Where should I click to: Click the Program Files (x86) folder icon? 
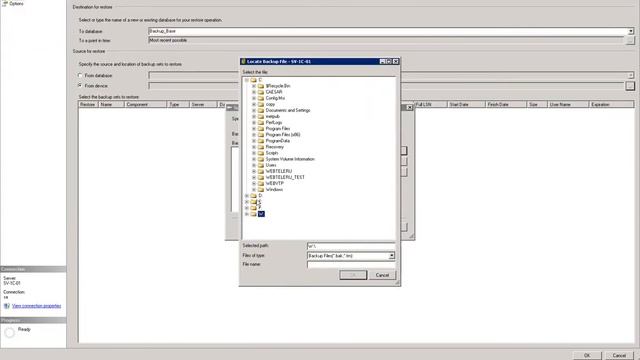pyautogui.click(x=261, y=135)
